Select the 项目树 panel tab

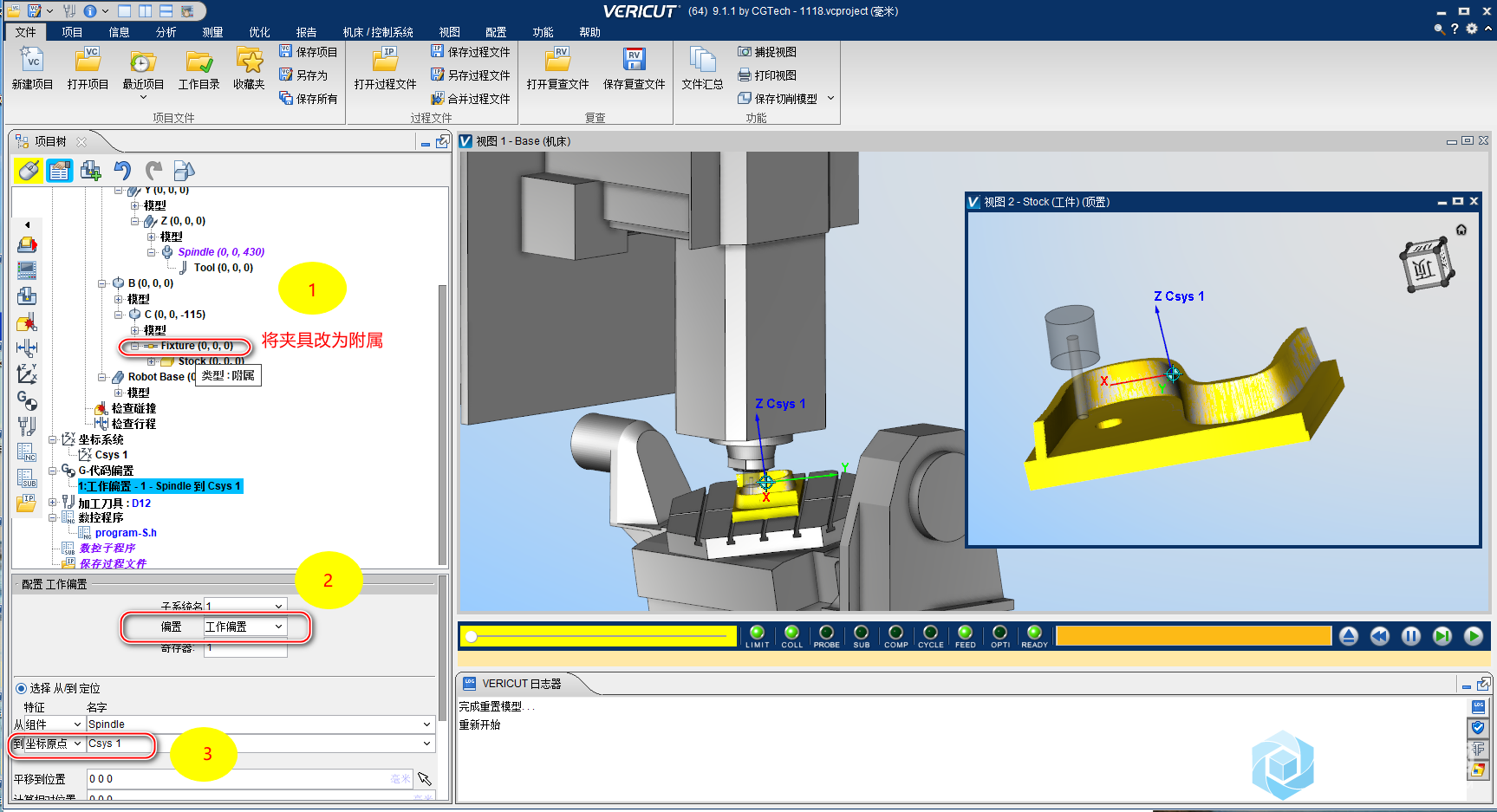click(x=50, y=141)
